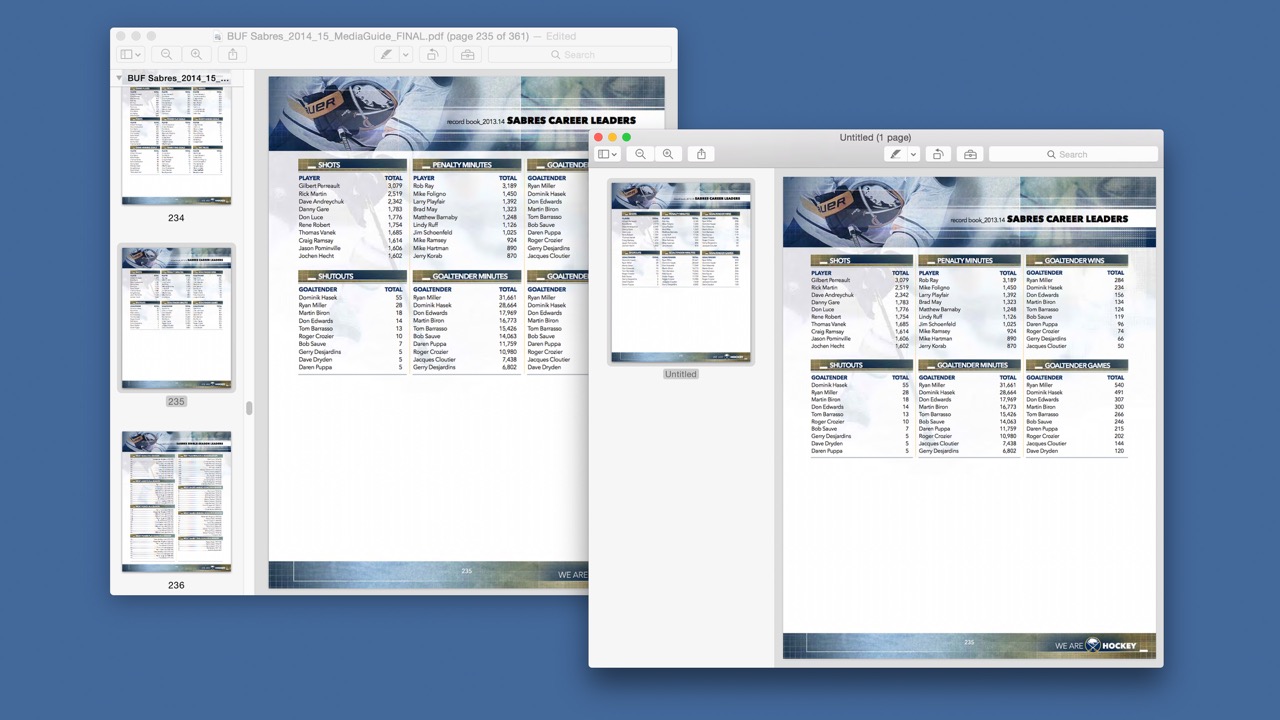Collapse the BUF Sabres_2014_15 sidebar disclosure triangle
This screenshot has height=720, width=1280.
tap(119, 78)
